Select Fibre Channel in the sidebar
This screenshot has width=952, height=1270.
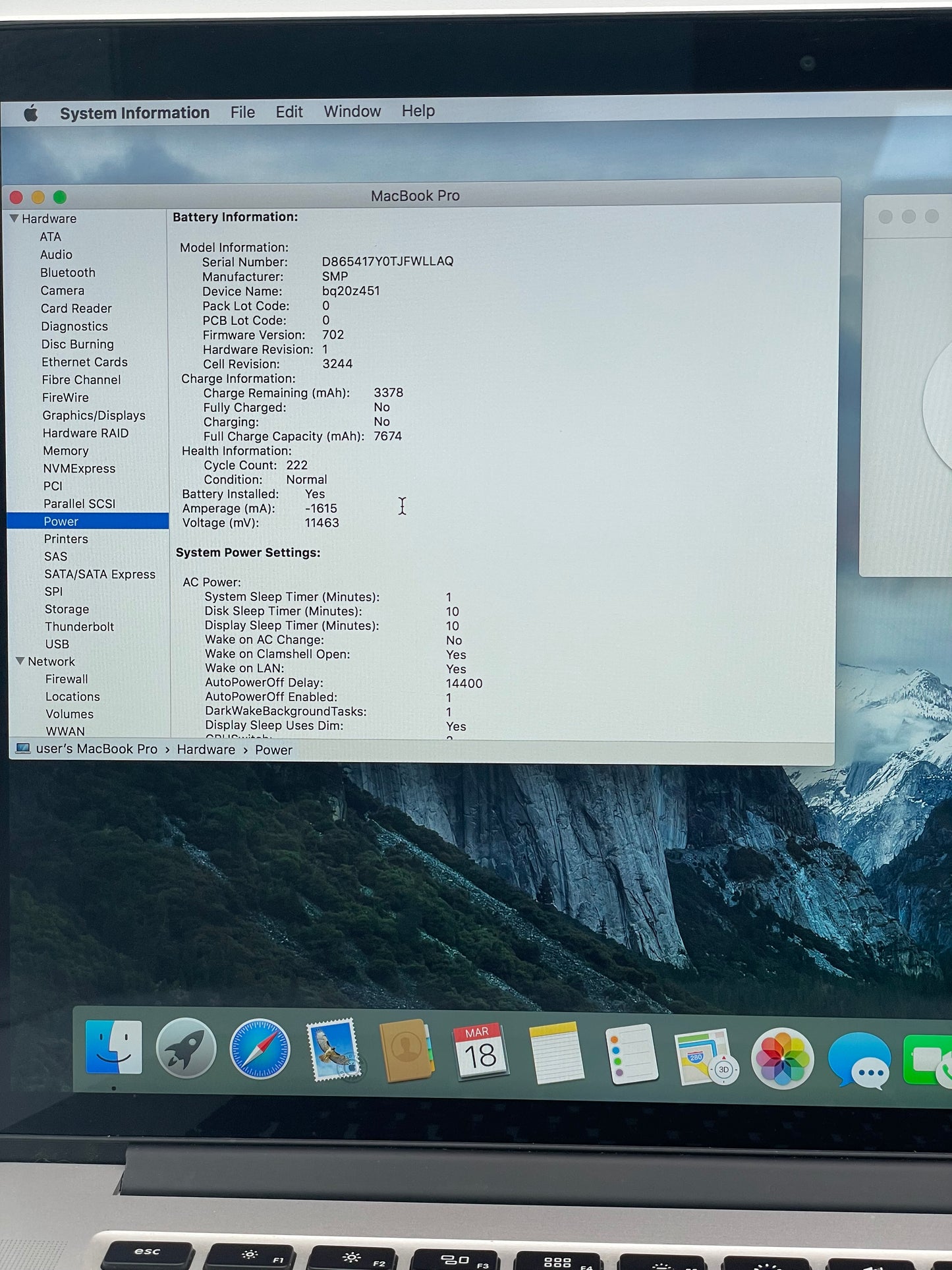[x=81, y=380]
